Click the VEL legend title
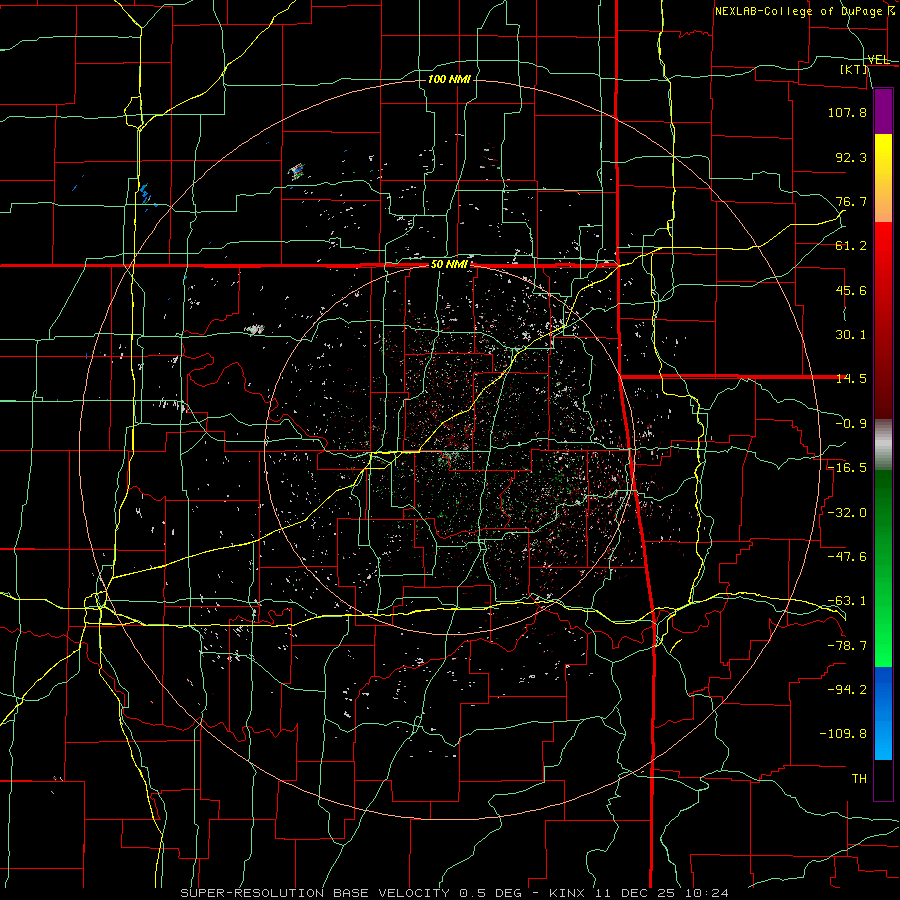The height and width of the screenshot is (900, 900). pyautogui.click(x=878, y=60)
